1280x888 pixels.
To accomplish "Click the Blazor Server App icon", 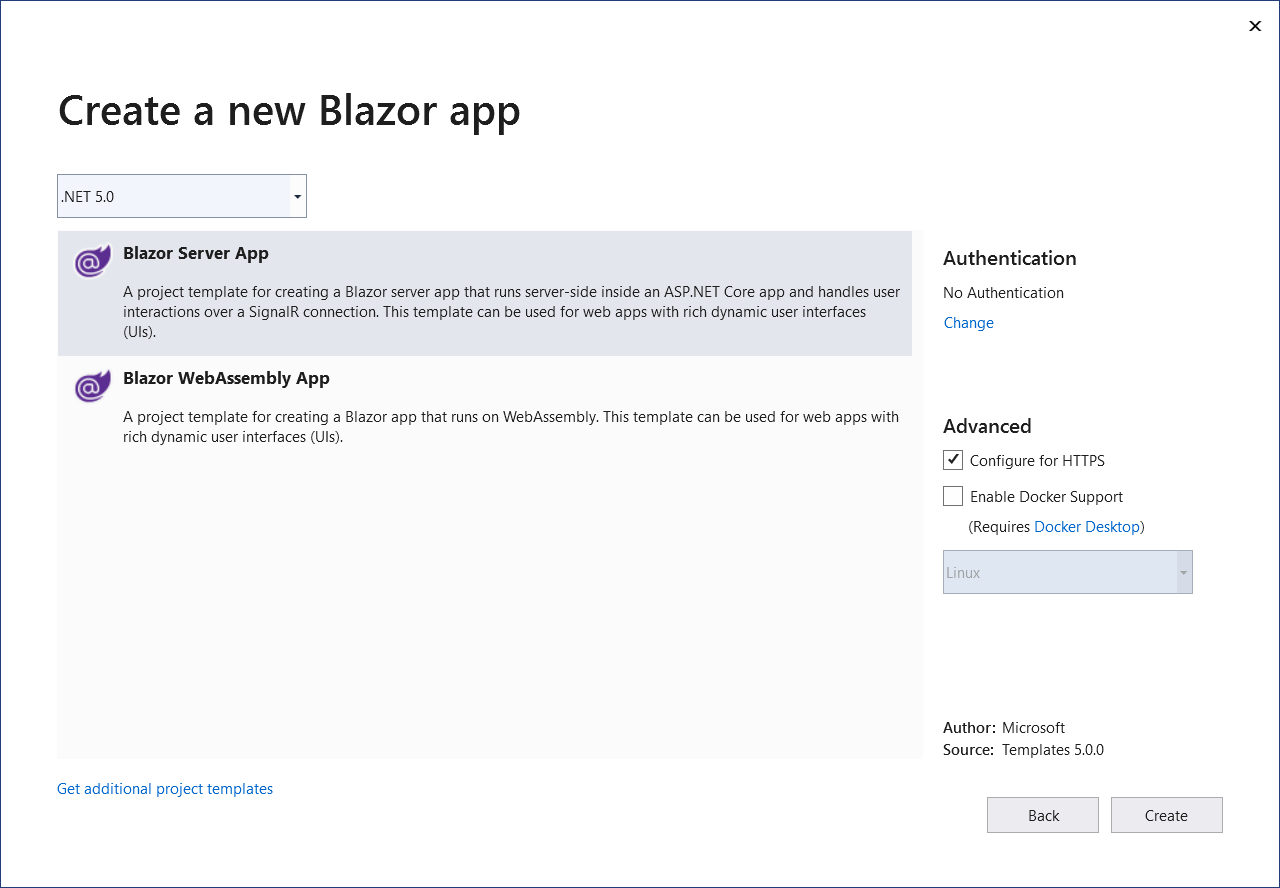I will pyautogui.click(x=92, y=262).
